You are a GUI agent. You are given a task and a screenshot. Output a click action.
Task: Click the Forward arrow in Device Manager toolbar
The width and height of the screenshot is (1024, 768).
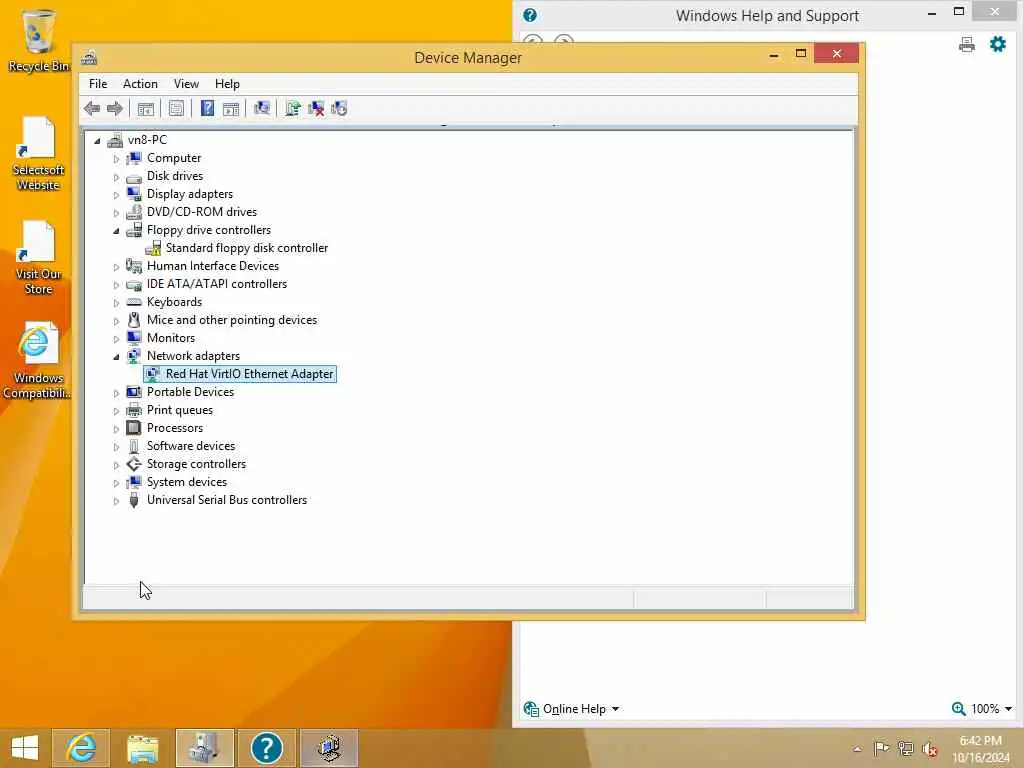tap(115, 108)
